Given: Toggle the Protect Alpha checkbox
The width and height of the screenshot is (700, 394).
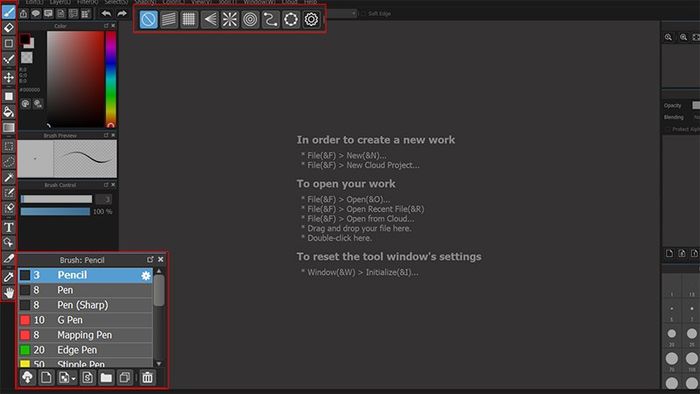Looking at the screenshot, I should pos(668,129).
